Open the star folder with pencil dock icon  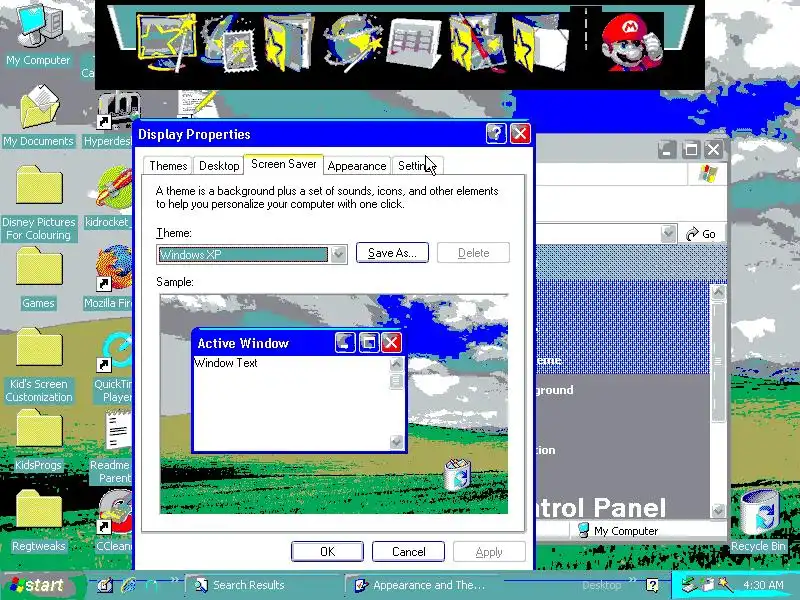tap(477, 43)
